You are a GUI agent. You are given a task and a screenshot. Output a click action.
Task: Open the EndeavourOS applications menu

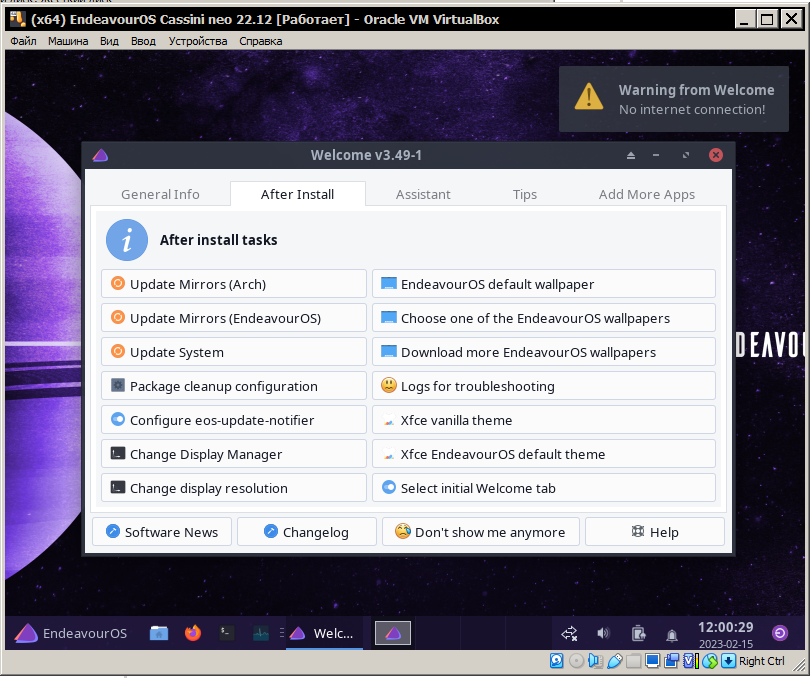tap(71, 633)
